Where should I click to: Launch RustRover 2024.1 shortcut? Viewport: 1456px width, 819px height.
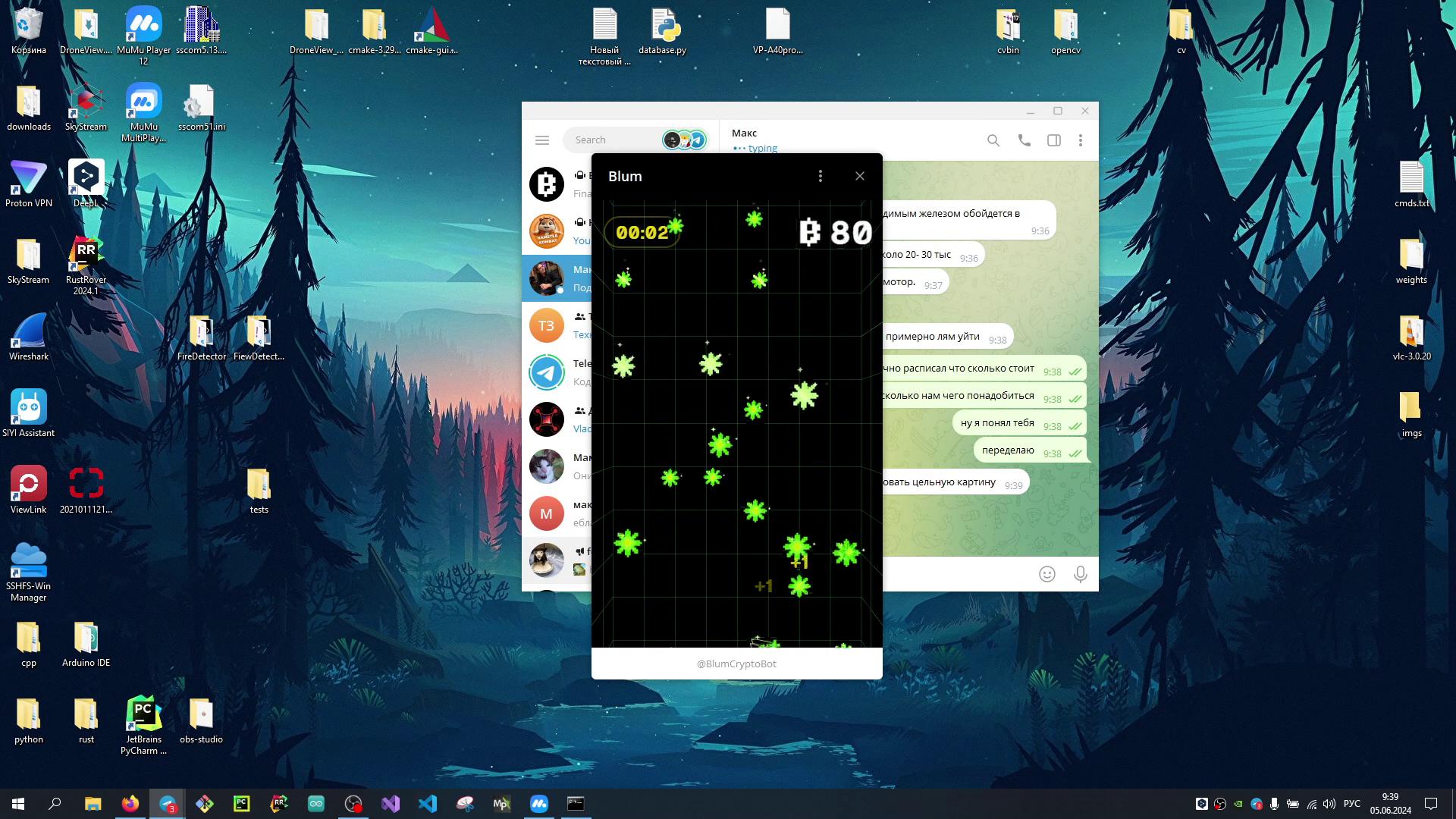point(86,265)
